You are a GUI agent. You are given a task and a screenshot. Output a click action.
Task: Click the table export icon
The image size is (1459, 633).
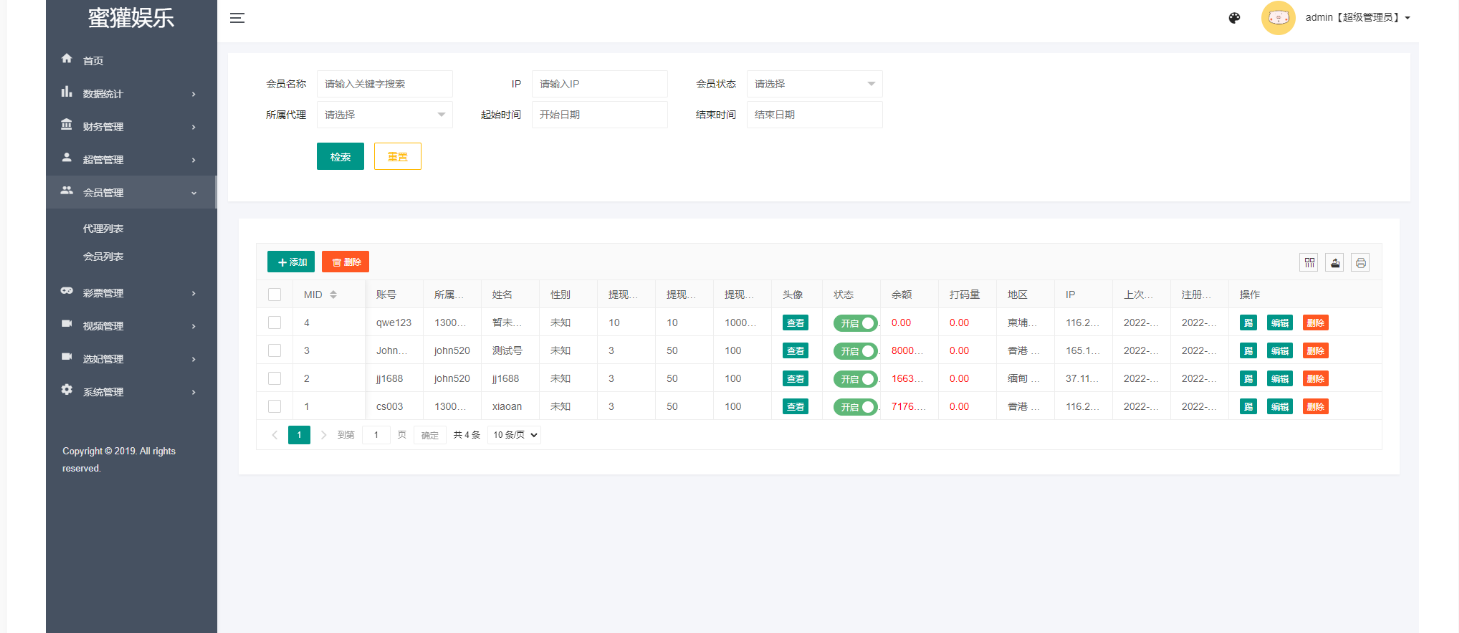click(1334, 262)
